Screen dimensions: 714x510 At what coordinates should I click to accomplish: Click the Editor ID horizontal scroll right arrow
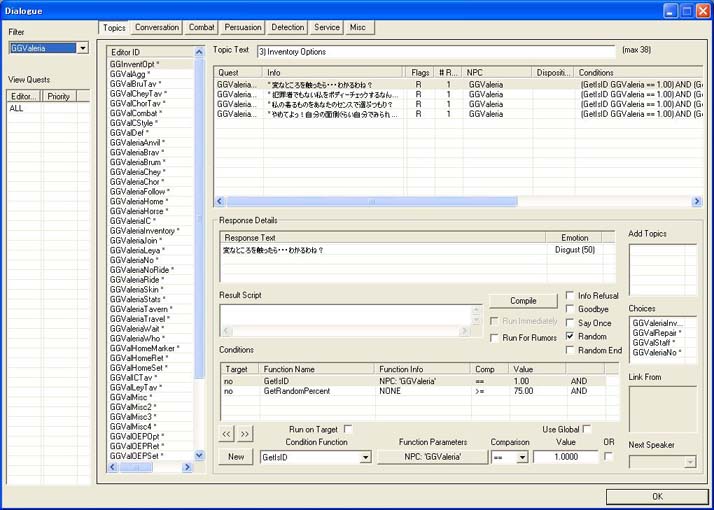[x=187, y=467]
